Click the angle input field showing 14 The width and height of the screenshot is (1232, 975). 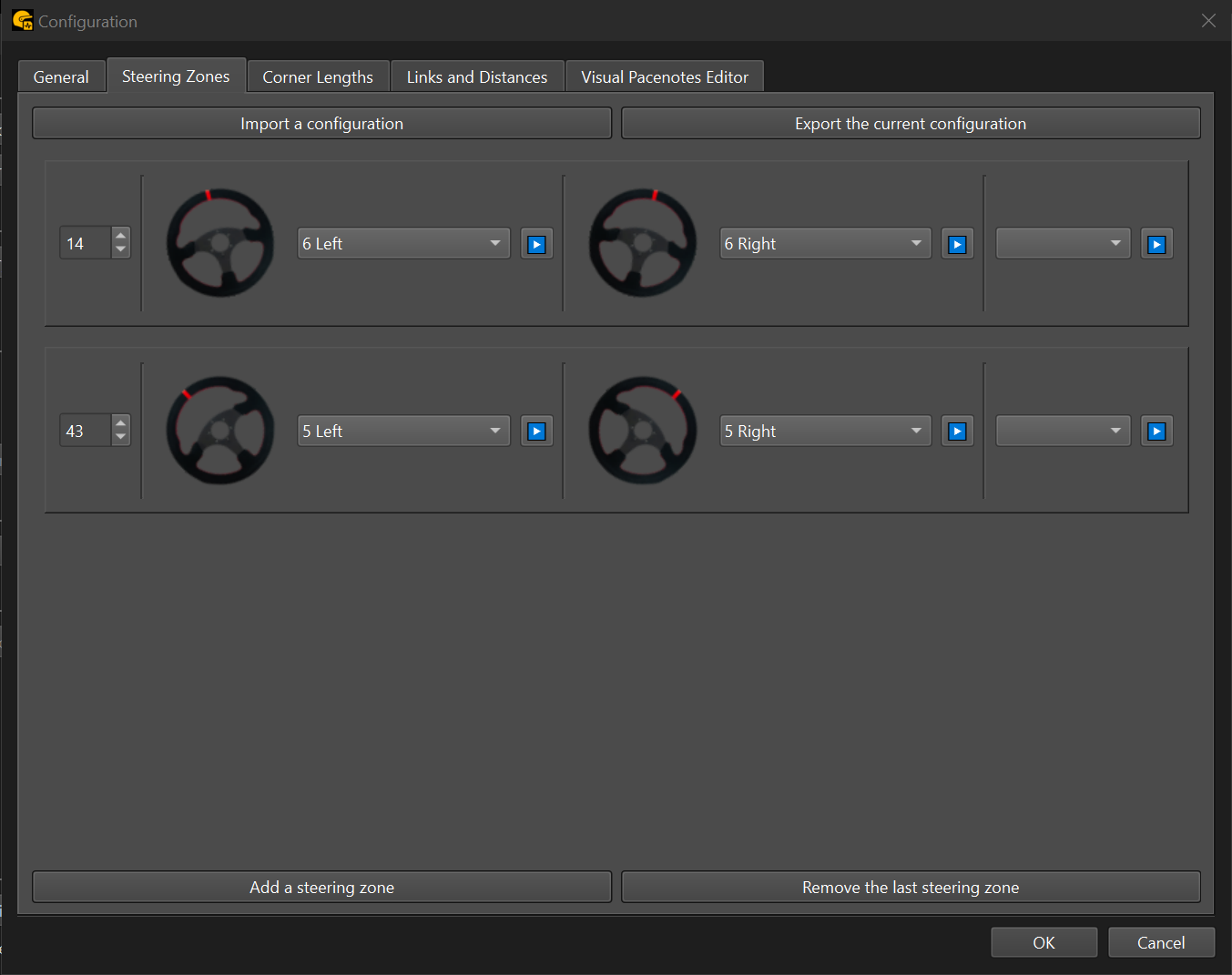coord(86,244)
